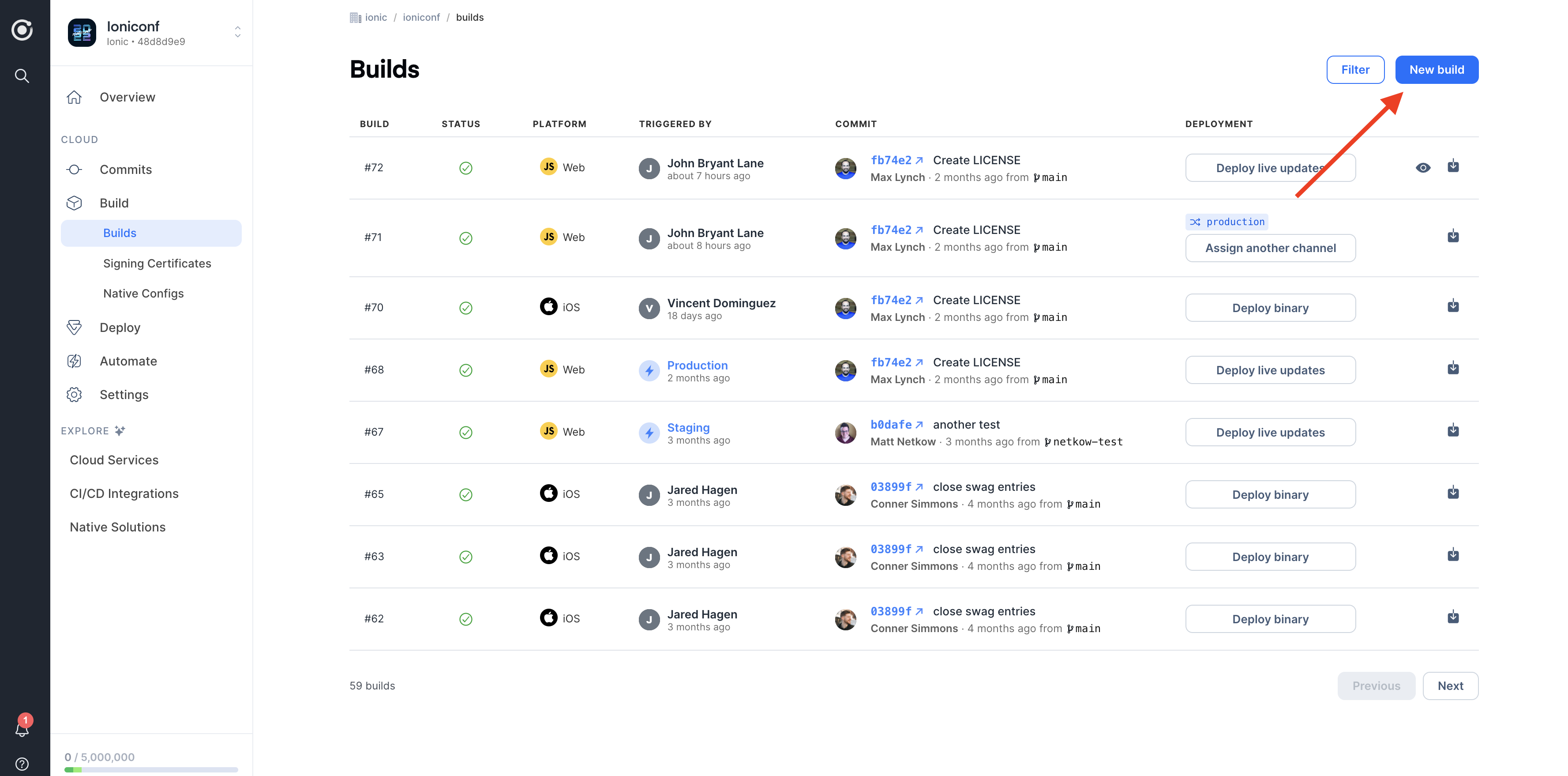The height and width of the screenshot is (776, 1568).
Task: Click the usage progress bar at bottom
Action: tap(151, 770)
